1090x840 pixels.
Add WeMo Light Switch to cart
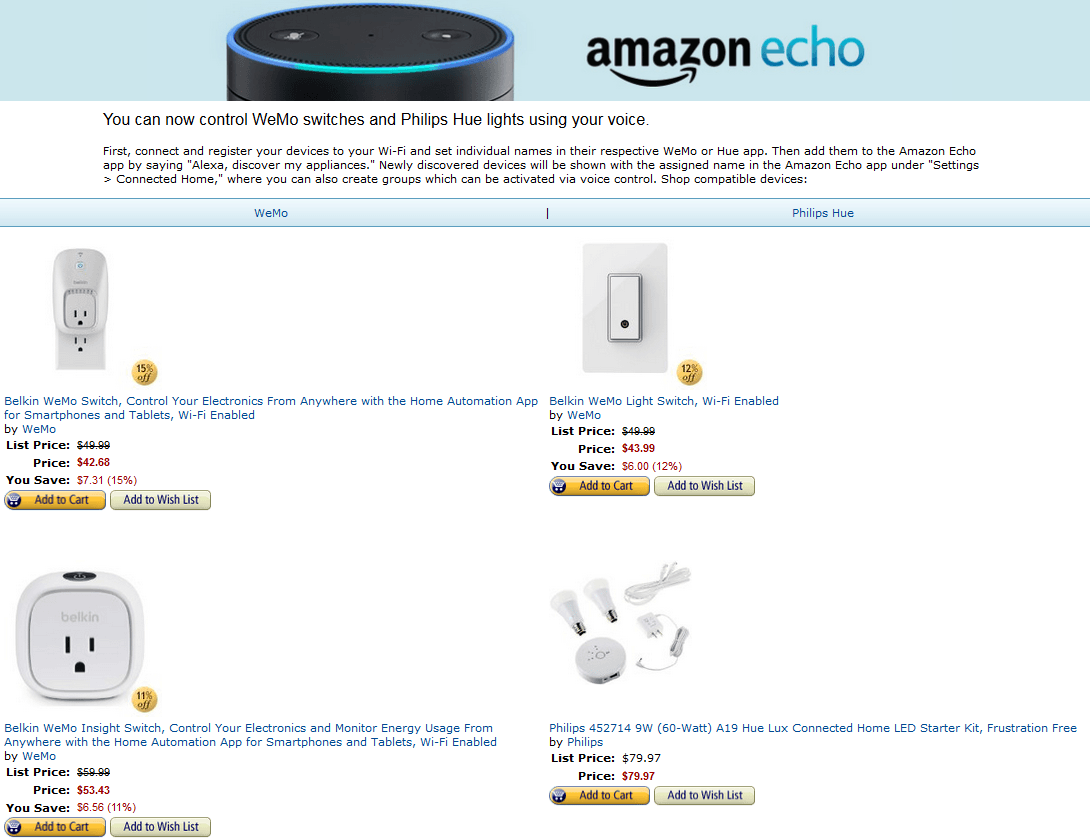(x=599, y=486)
